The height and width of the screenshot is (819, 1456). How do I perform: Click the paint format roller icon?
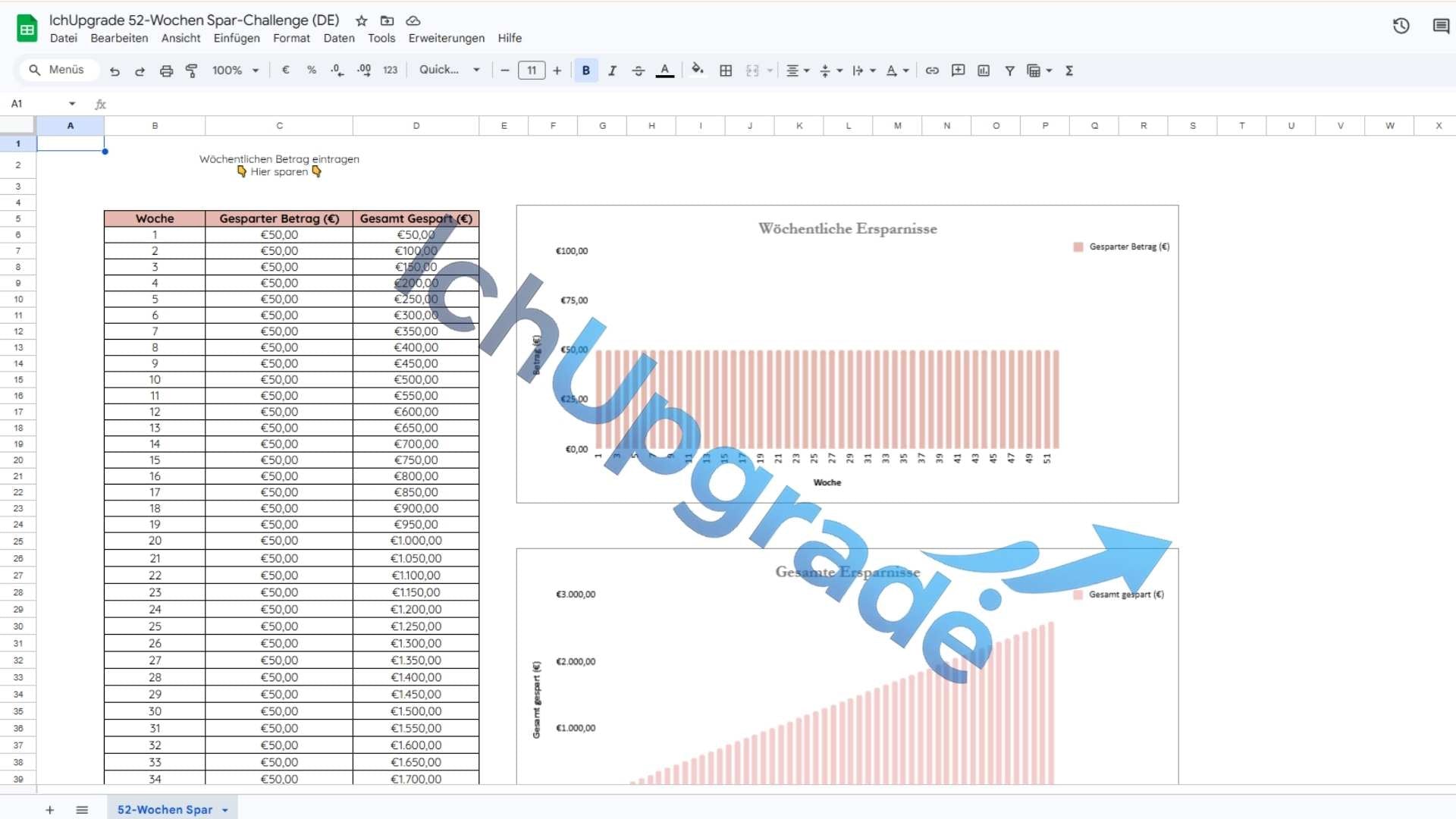[x=192, y=71]
